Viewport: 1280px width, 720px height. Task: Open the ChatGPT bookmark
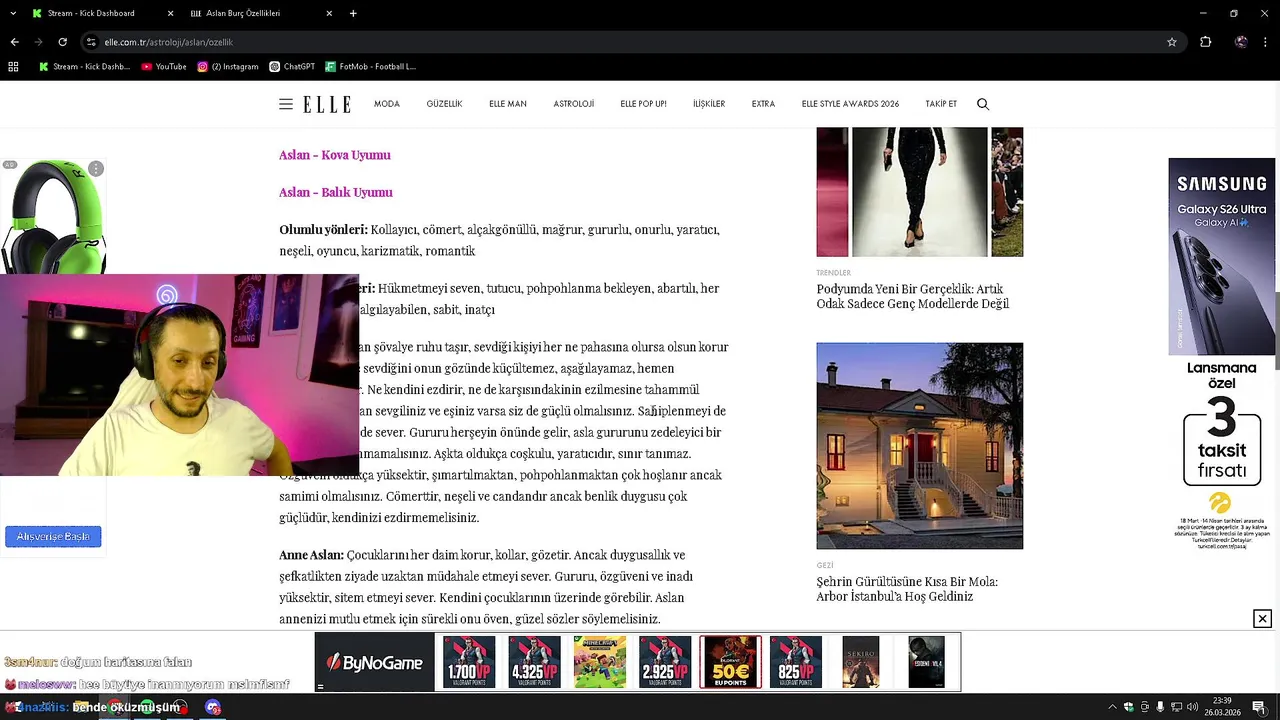(292, 67)
